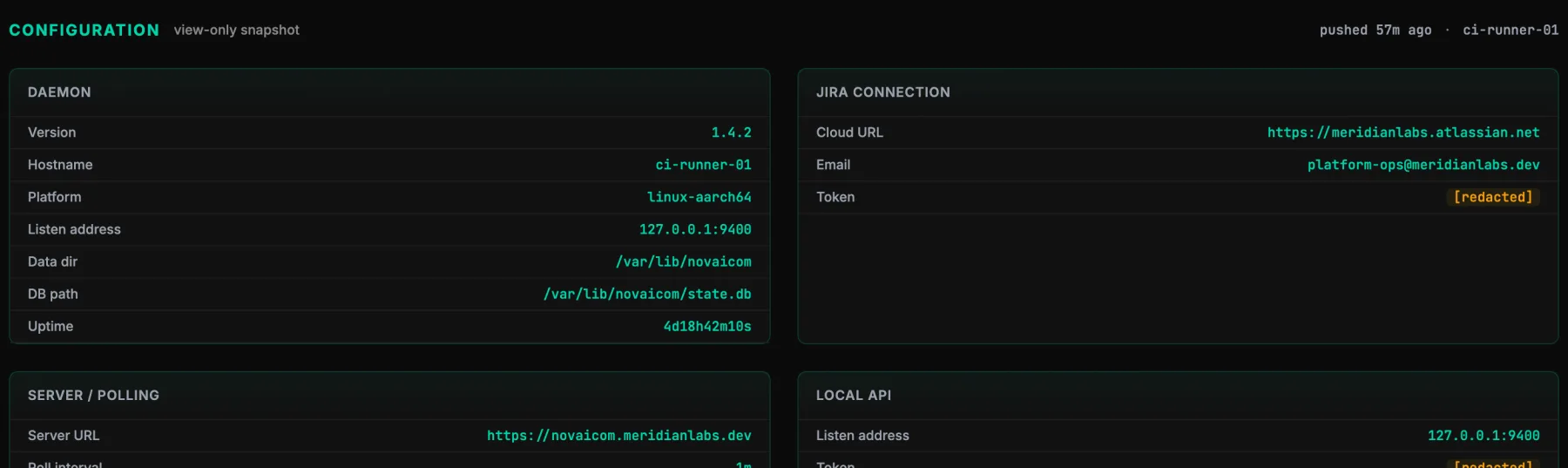Select the Platform value linux-aarch64
Screen dimensions: 1568x468
tap(699, 197)
